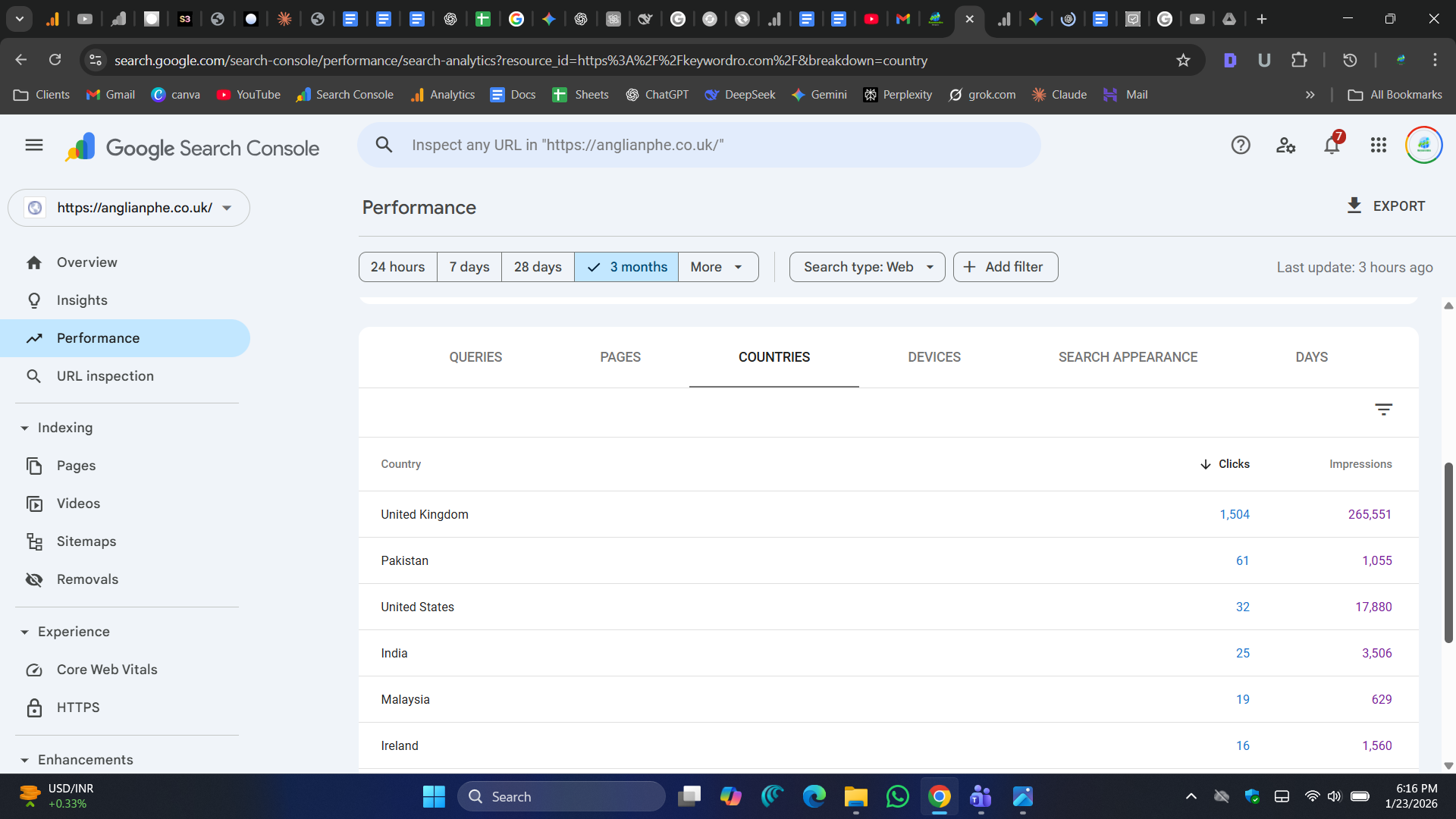This screenshot has height=819, width=1456.
Task: Open the Google apps grid
Action: click(1379, 145)
